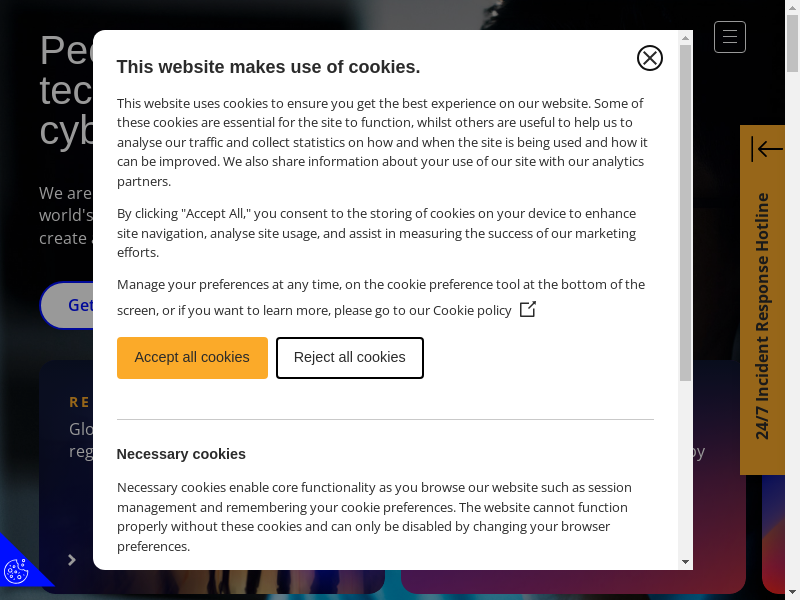Open the cookie preferences tool icon
The width and height of the screenshot is (800, 600).
pyautogui.click(x=17, y=570)
